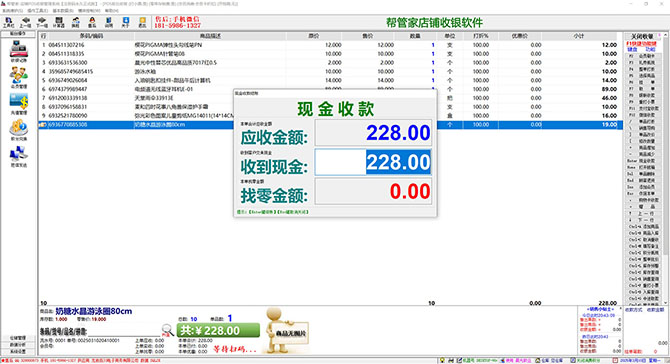The height and width of the screenshot is (364, 670).
Task: Click the QQ penguin after-sales icon
Action: pos(92,22)
